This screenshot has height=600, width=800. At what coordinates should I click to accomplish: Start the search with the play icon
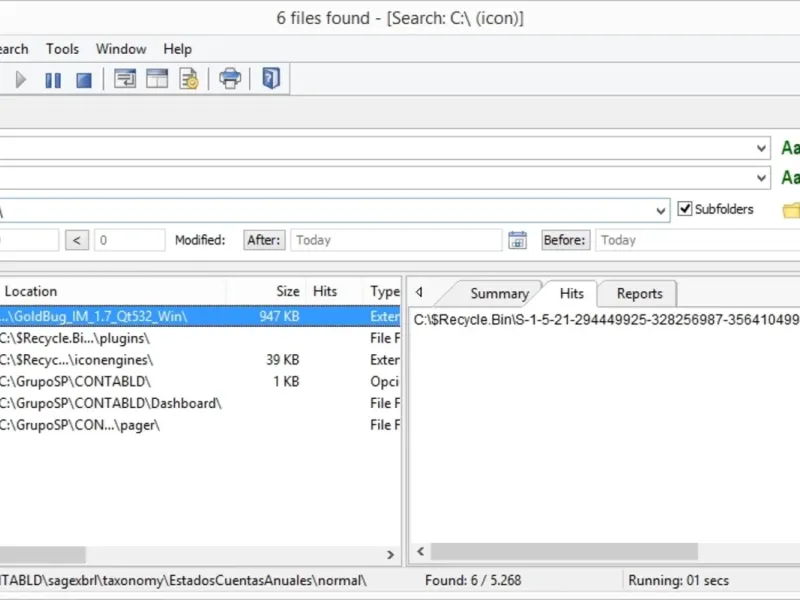pos(20,80)
